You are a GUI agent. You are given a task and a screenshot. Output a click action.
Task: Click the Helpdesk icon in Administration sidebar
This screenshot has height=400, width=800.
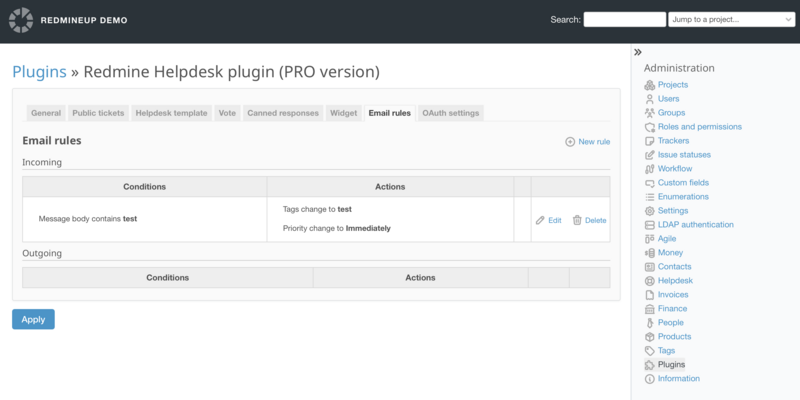[x=650, y=281]
